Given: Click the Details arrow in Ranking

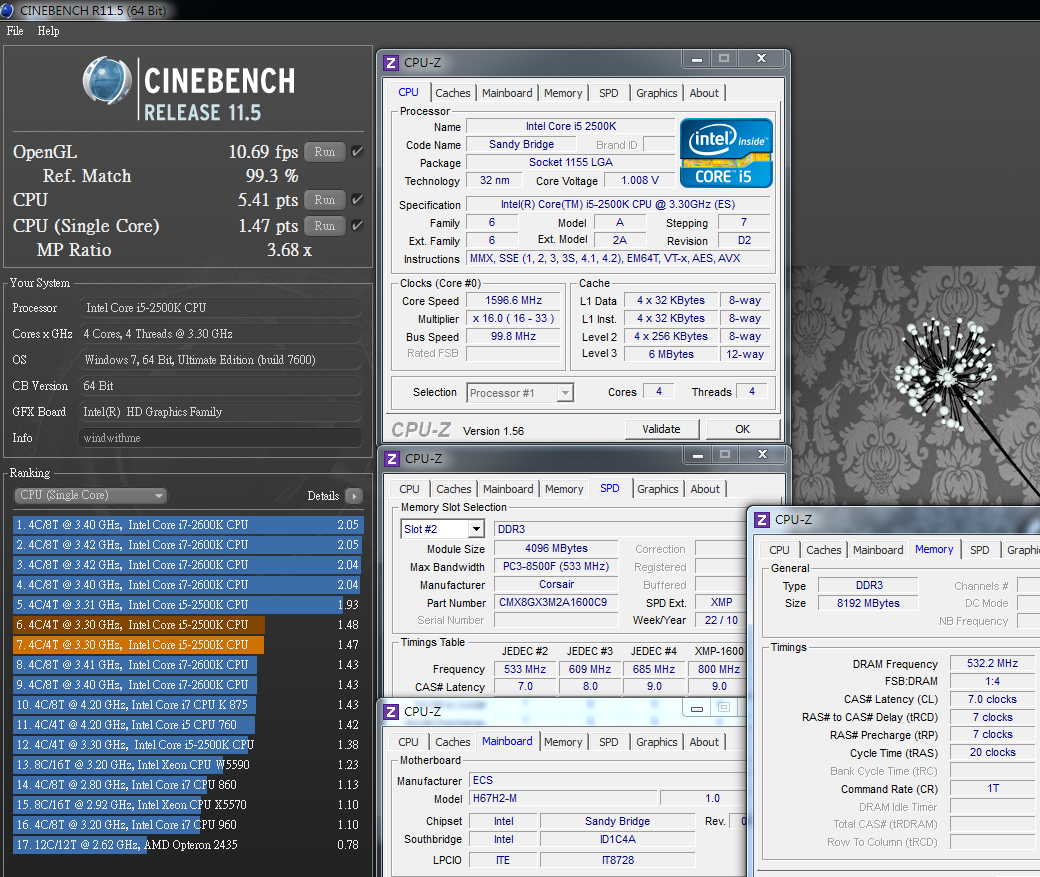Looking at the screenshot, I should (353, 496).
